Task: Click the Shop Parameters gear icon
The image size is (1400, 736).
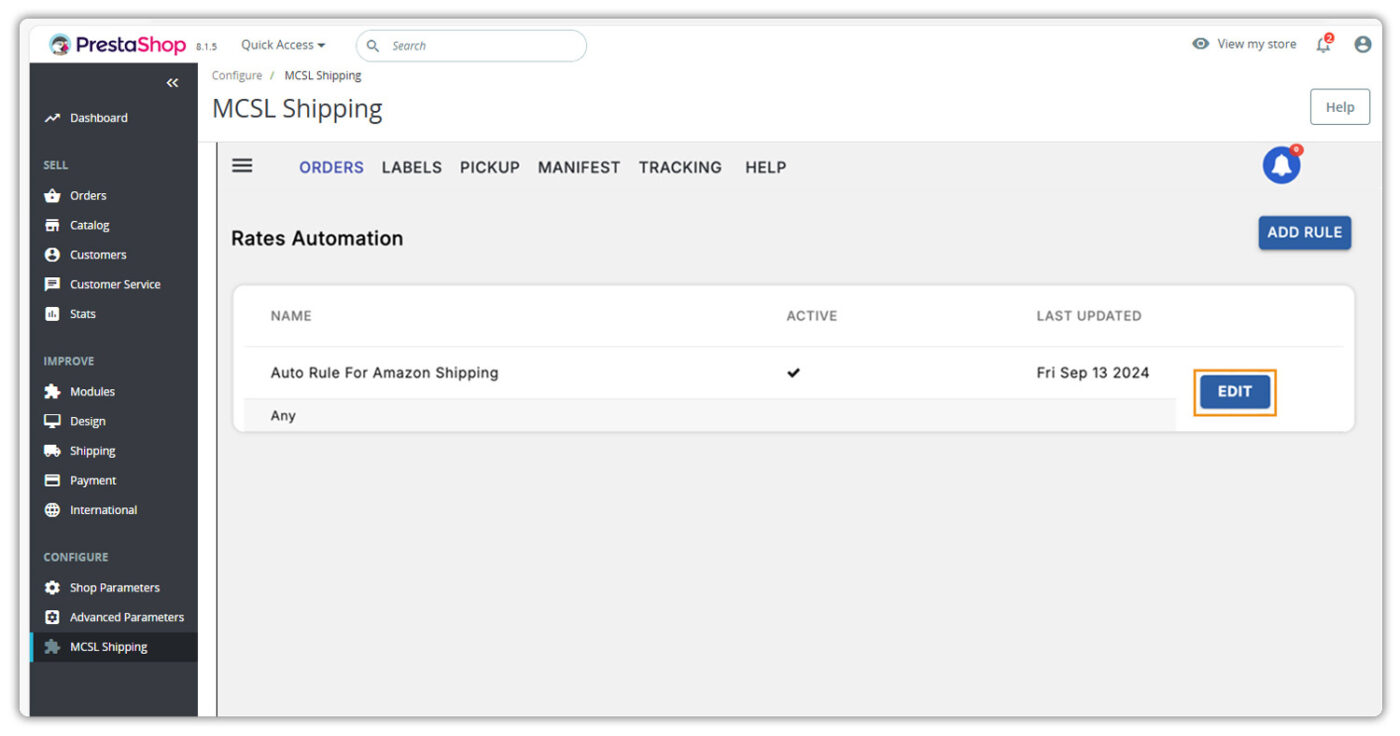Action: tap(52, 588)
